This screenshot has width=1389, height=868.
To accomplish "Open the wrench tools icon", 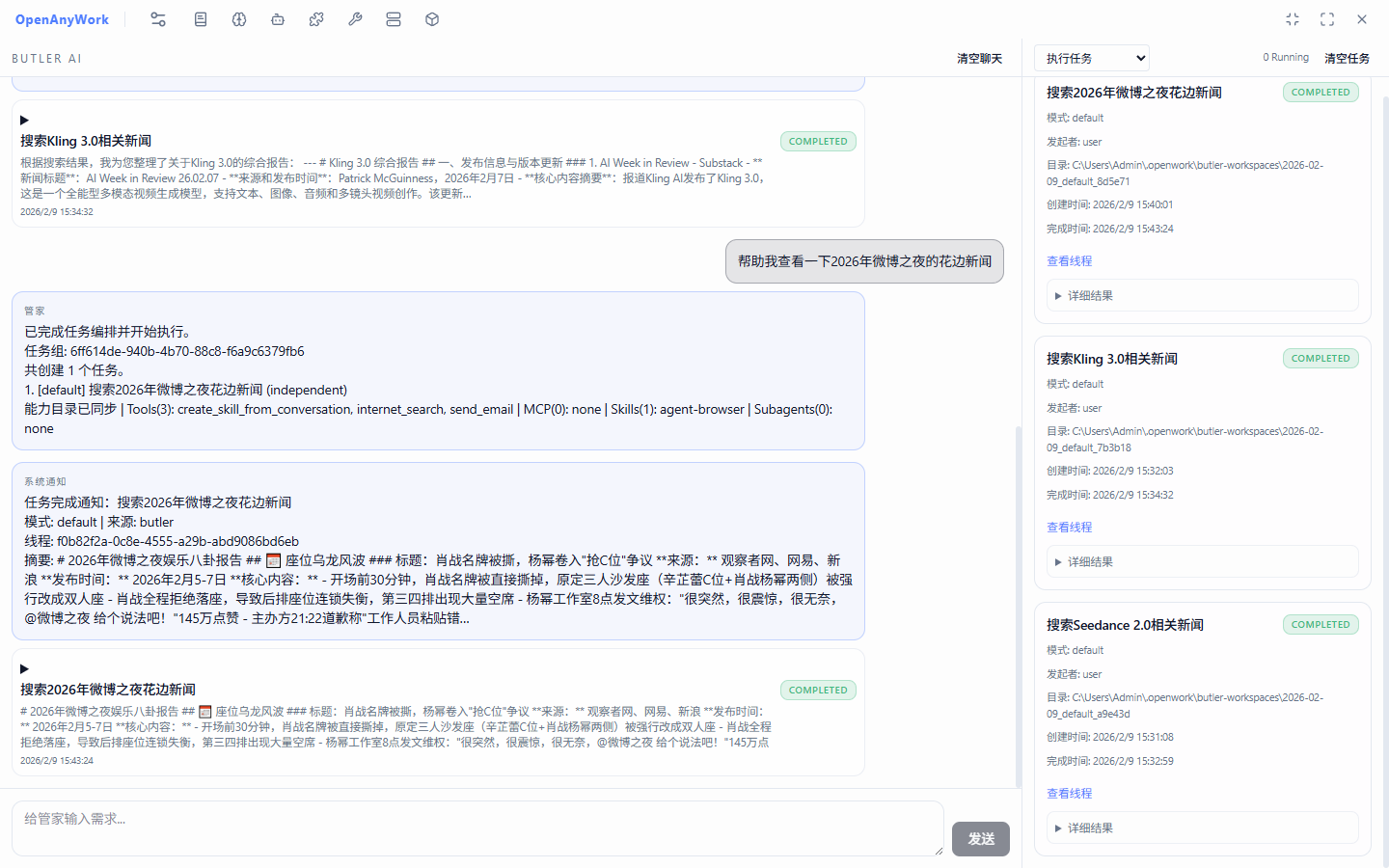I will pyautogui.click(x=354, y=18).
